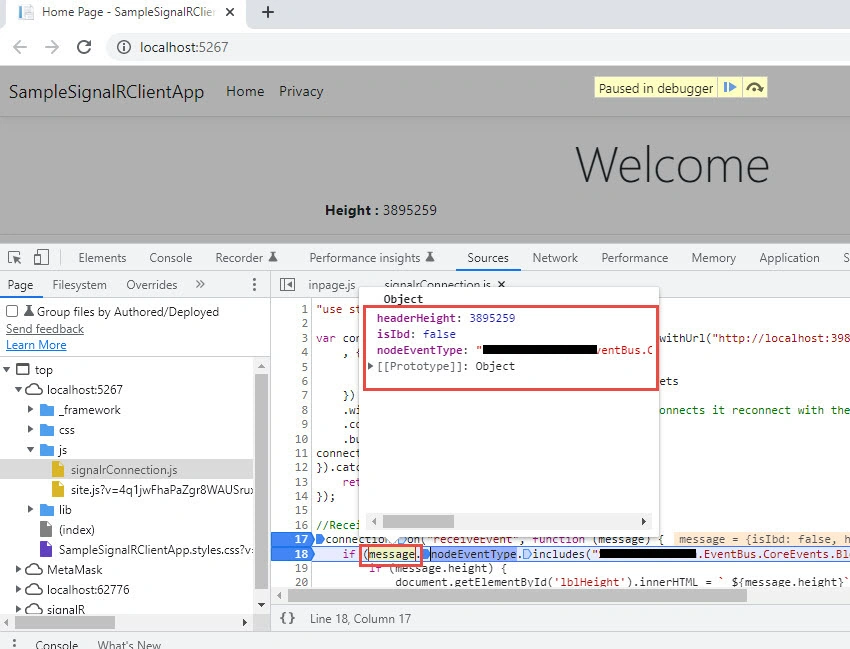Switch to the Elements panel tab
The width and height of the screenshot is (850, 649).
click(102, 258)
